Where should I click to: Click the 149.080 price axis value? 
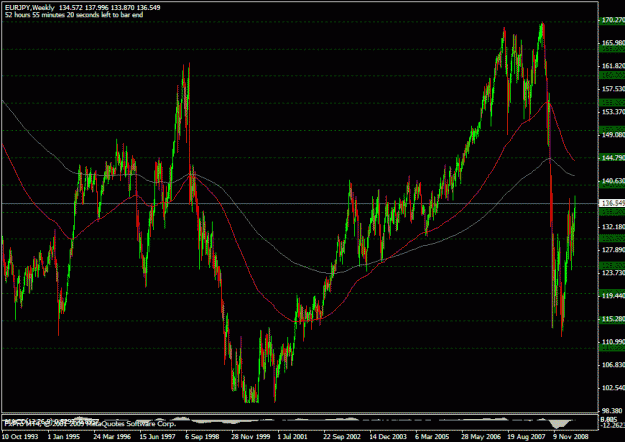tap(613, 135)
